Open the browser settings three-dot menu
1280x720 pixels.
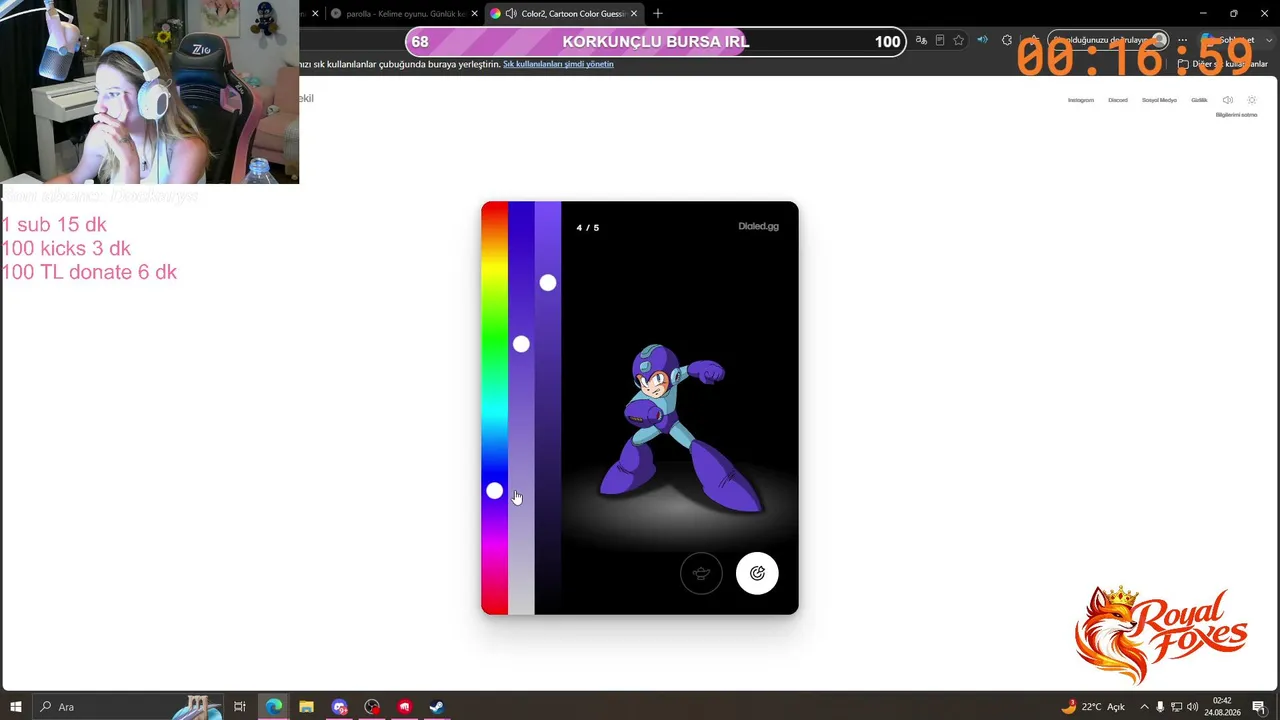pyautogui.click(x=1182, y=41)
